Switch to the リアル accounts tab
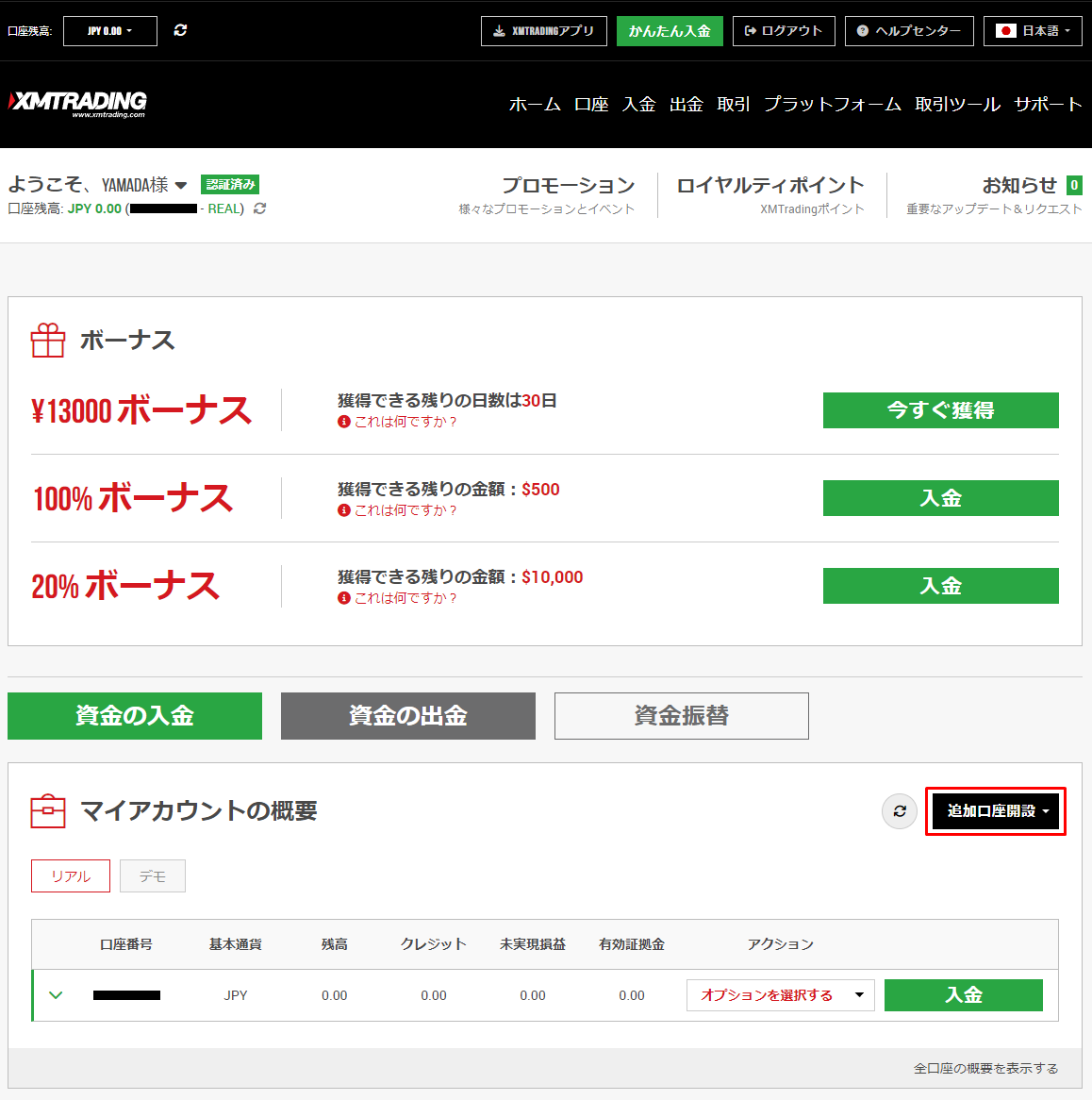Screen dimensions: 1092x1100 pyautogui.click(x=71, y=876)
